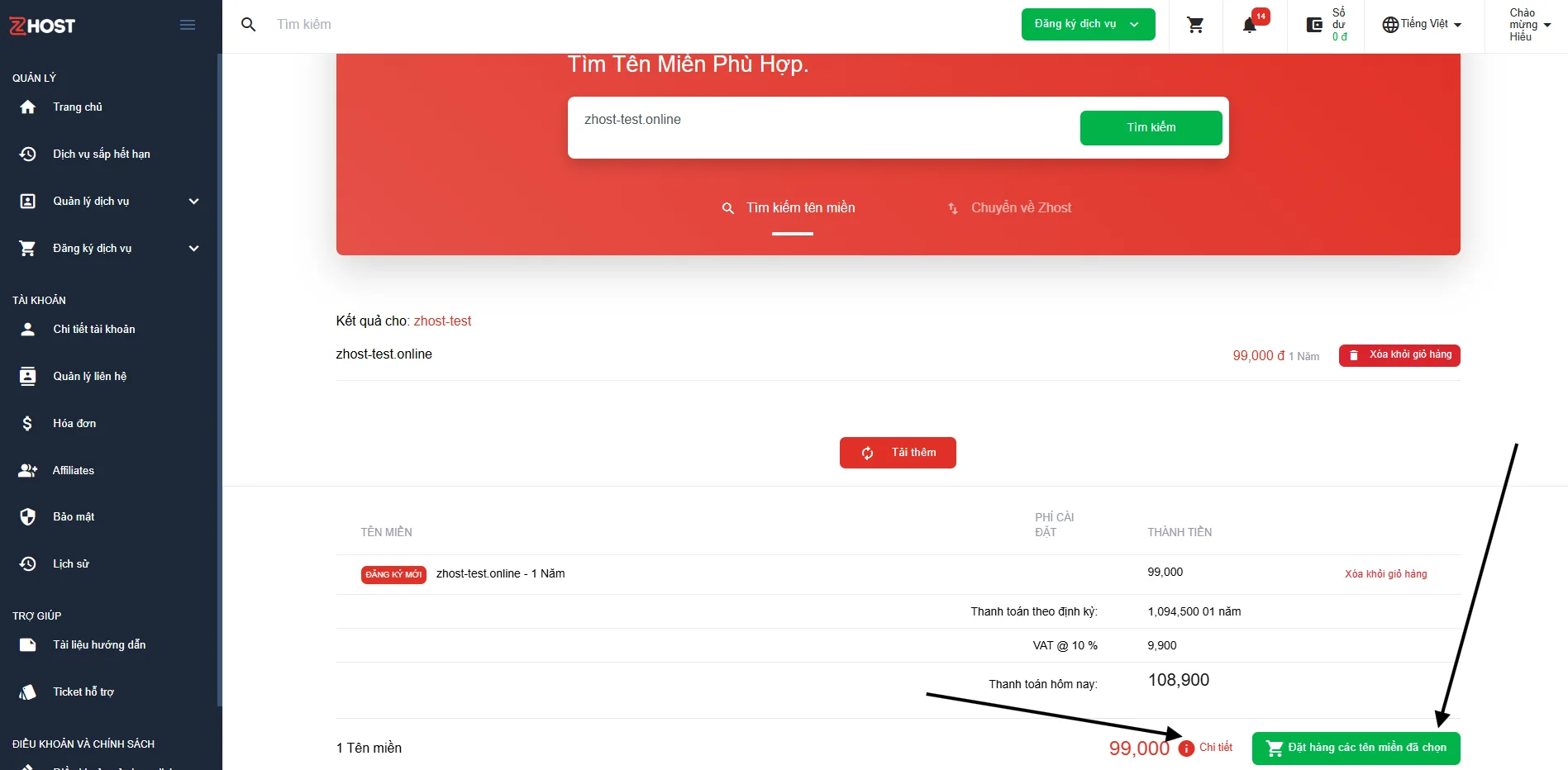Click the Đăng ký dịch vụ cart icon in the sidebar
1568x770 pixels.
click(x=28, y=249)
